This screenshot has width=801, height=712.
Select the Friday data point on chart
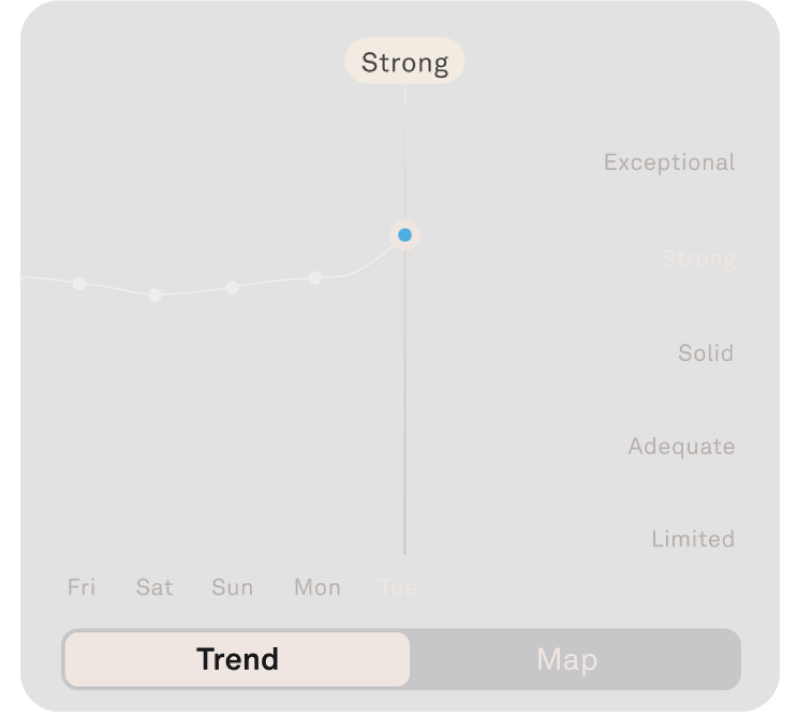click(79, 283)
